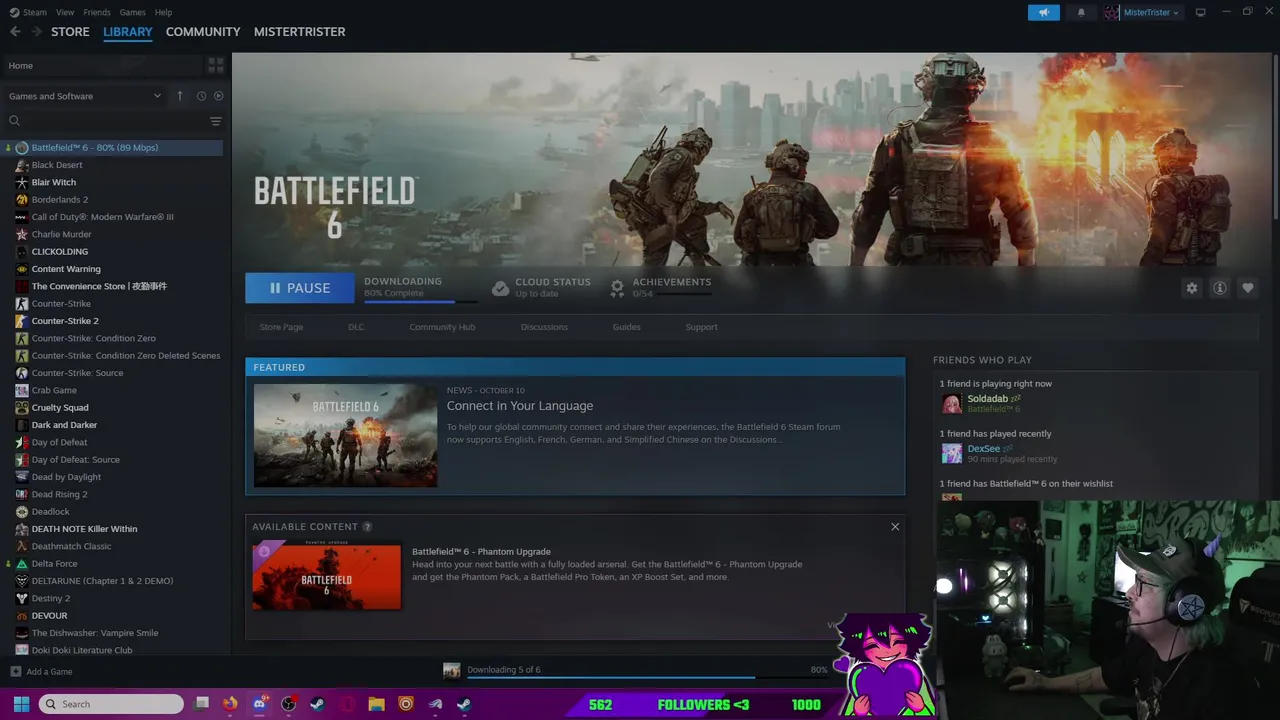The height and width of the screenshot is (720, 1280).
Task: Open Battlefield 6 info icon
Action: (1219, 288)
